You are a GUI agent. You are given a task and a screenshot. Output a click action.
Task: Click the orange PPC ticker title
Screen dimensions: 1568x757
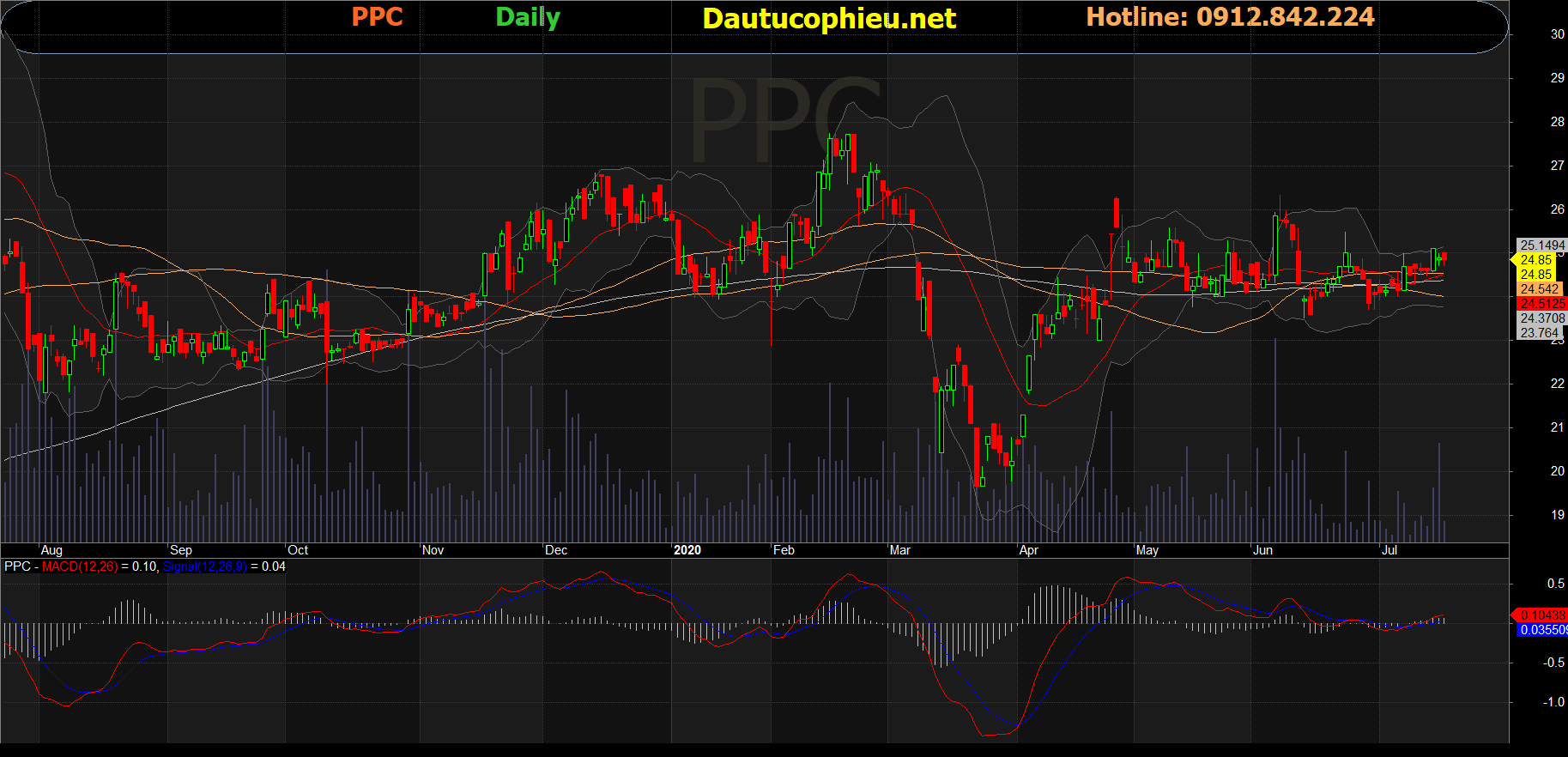[377, 17]
